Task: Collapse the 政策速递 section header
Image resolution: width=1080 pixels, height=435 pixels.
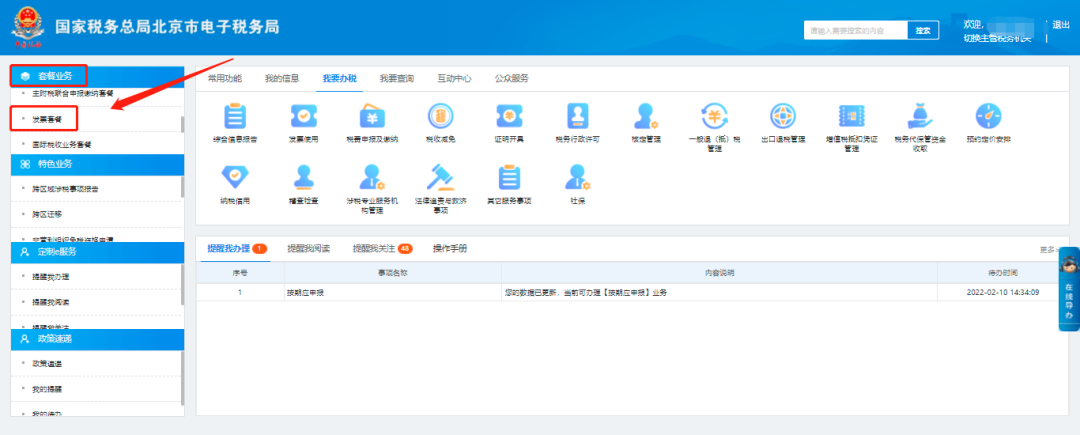Action: 97,339
